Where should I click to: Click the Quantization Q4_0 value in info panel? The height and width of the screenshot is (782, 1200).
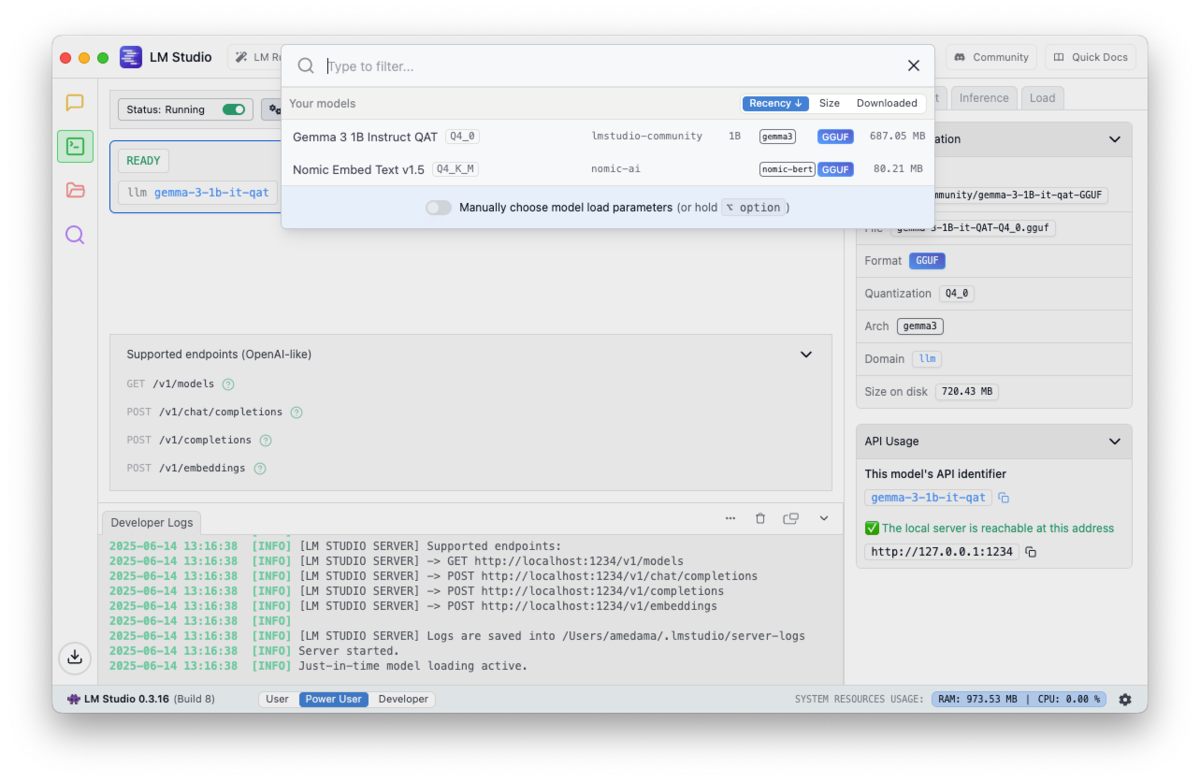[956, 294]
